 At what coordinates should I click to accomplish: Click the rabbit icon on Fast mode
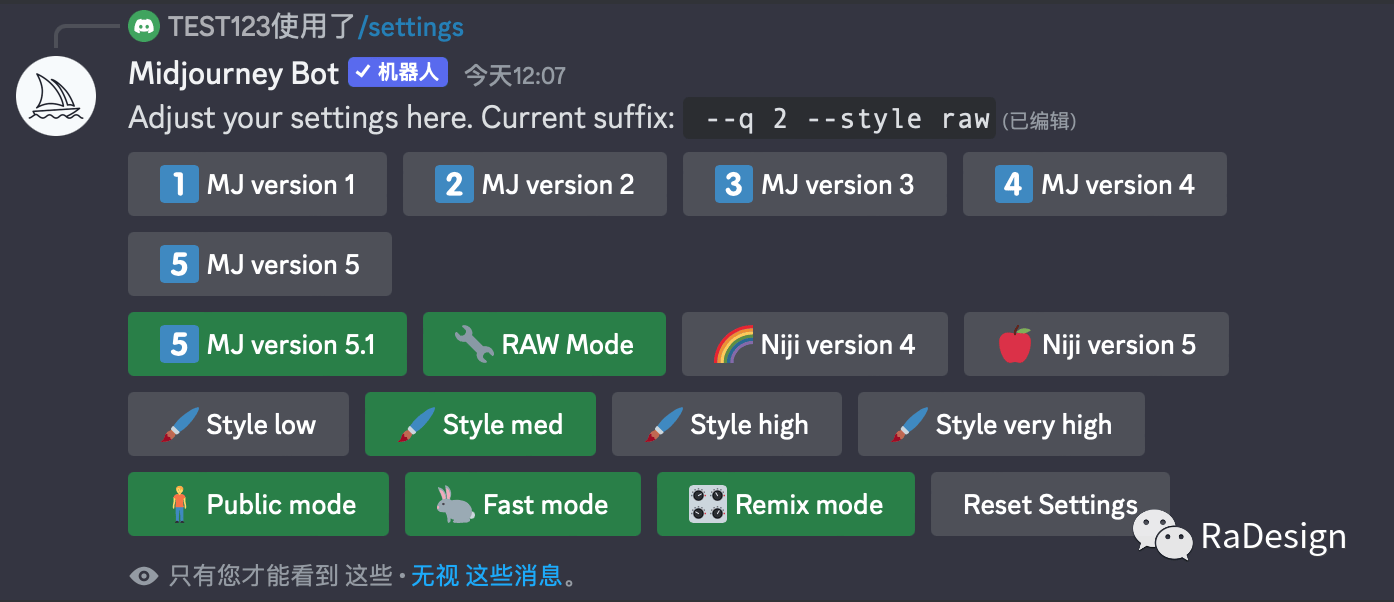(x=456, y=505)
